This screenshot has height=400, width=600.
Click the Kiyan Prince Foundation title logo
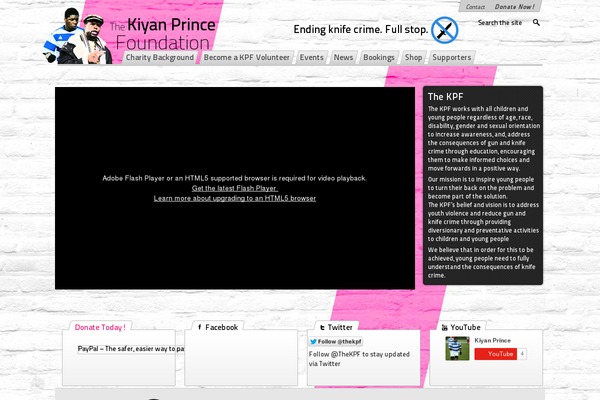pyautogui.click(x=163, y=33)
